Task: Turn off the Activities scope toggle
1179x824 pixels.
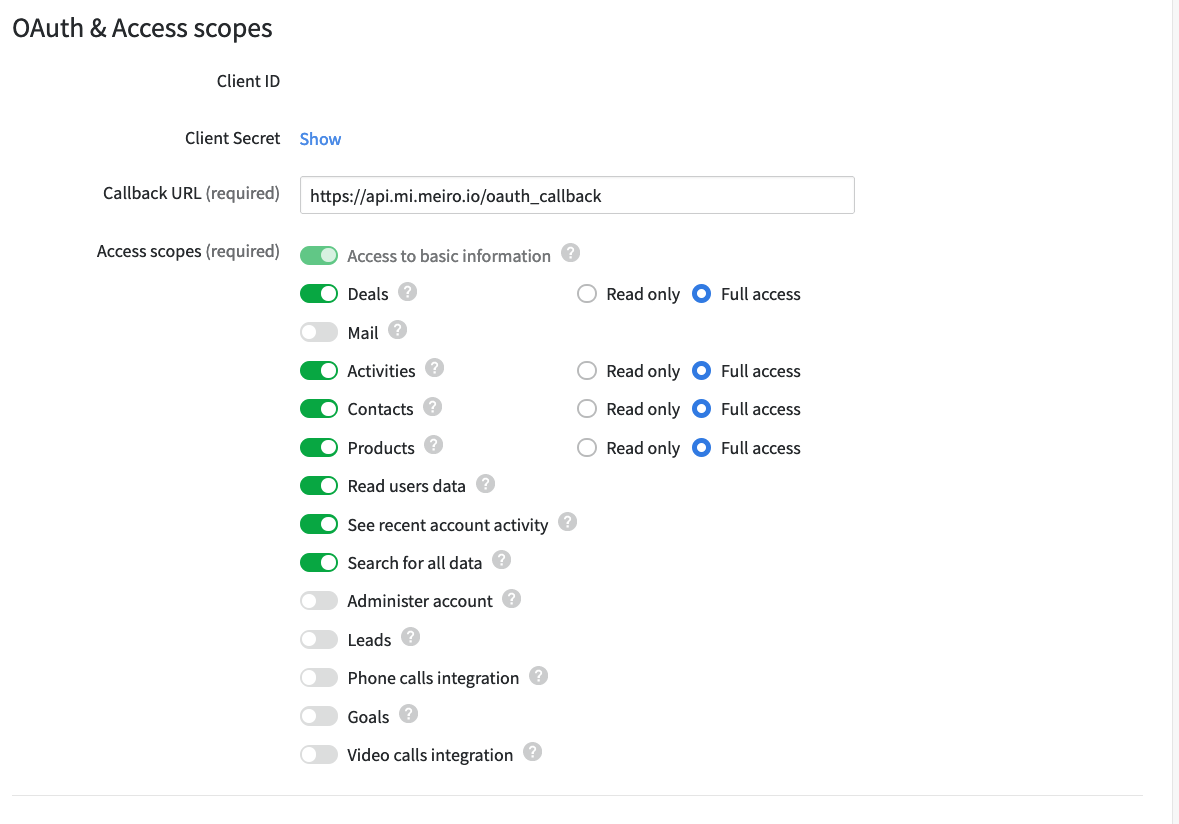Action: click(x=319, y=371)
